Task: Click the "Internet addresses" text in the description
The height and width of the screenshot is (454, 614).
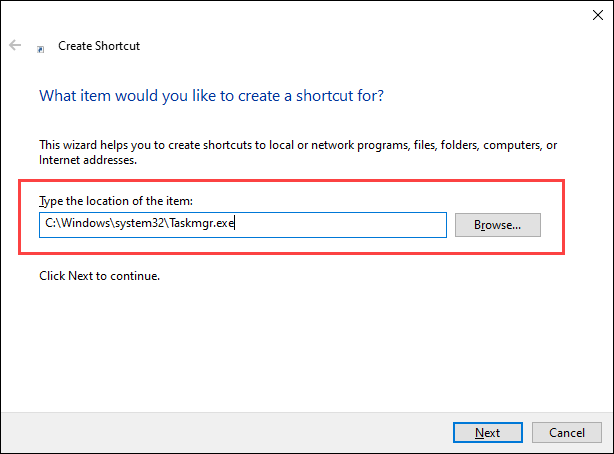Action: pos(86,160)
